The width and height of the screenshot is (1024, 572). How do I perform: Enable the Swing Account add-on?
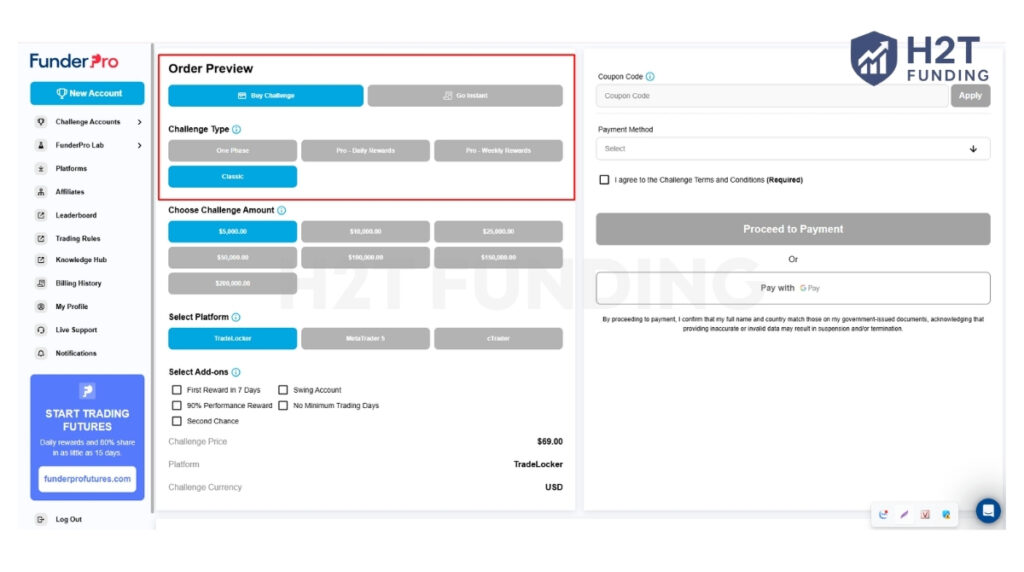pyautogui.click(x=283, y=390)
